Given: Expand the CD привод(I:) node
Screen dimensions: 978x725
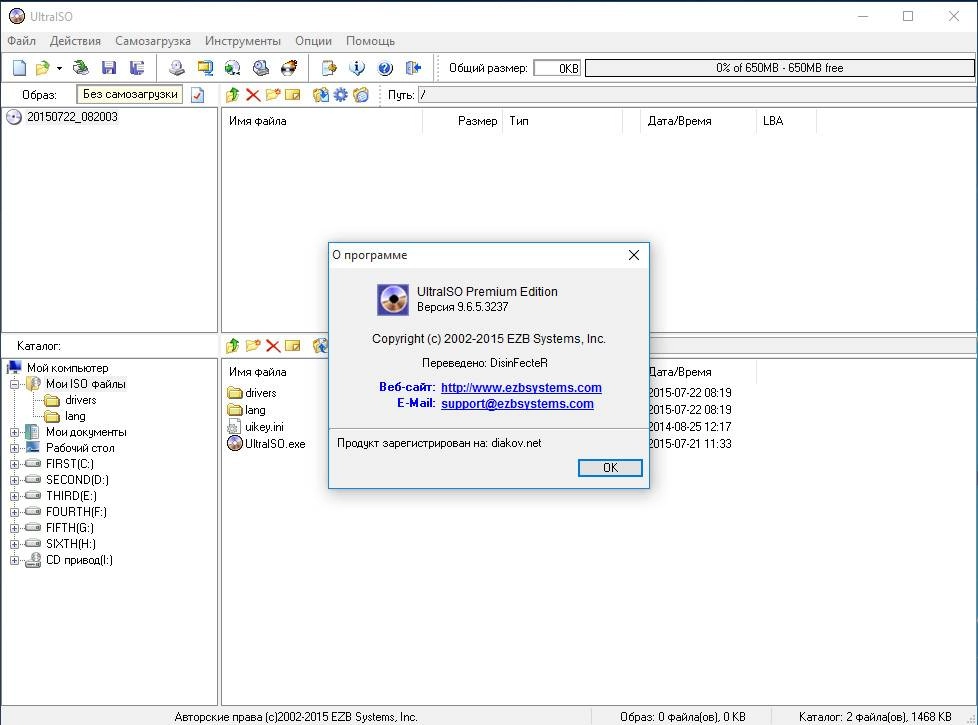Looking at the screenshot, I should [x=14, y=560].
